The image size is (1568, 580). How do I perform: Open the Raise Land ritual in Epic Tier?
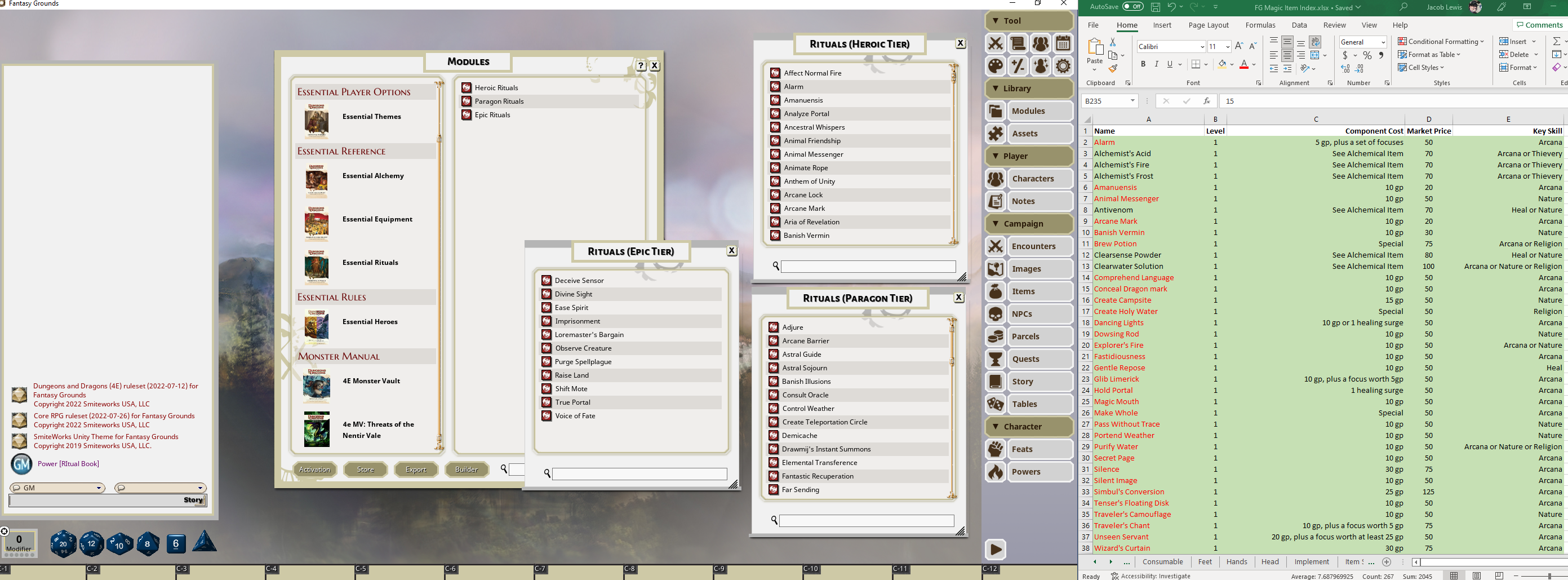pyautogui.click(x=571, y=375)
